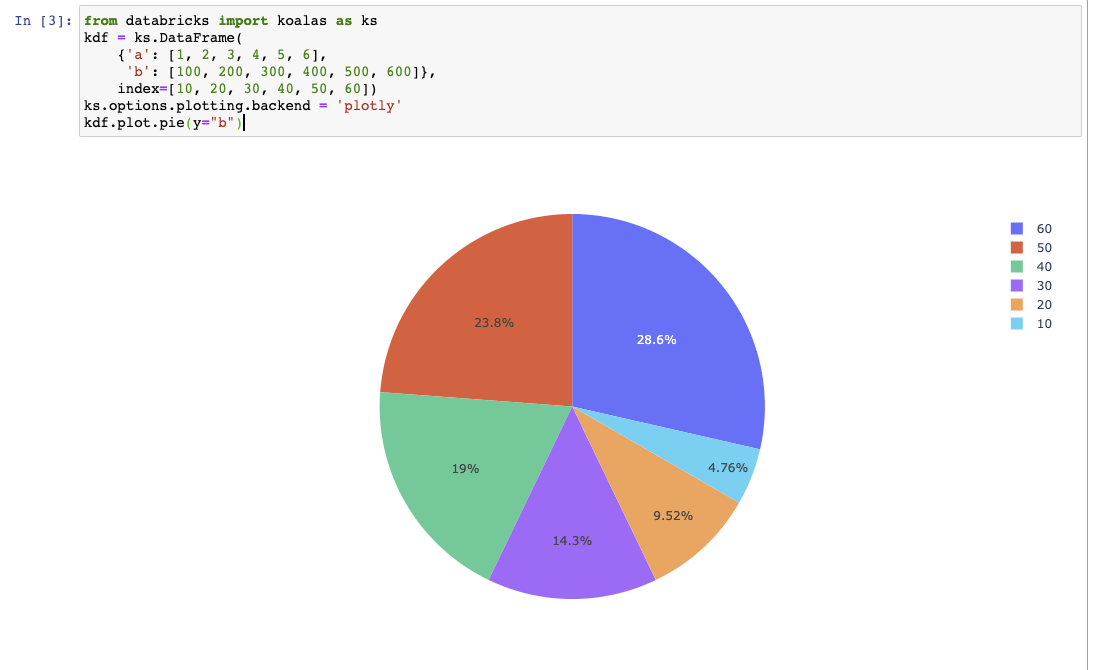
Task: Toggle legend entry 10 visibility
Action: point(1031,323)
